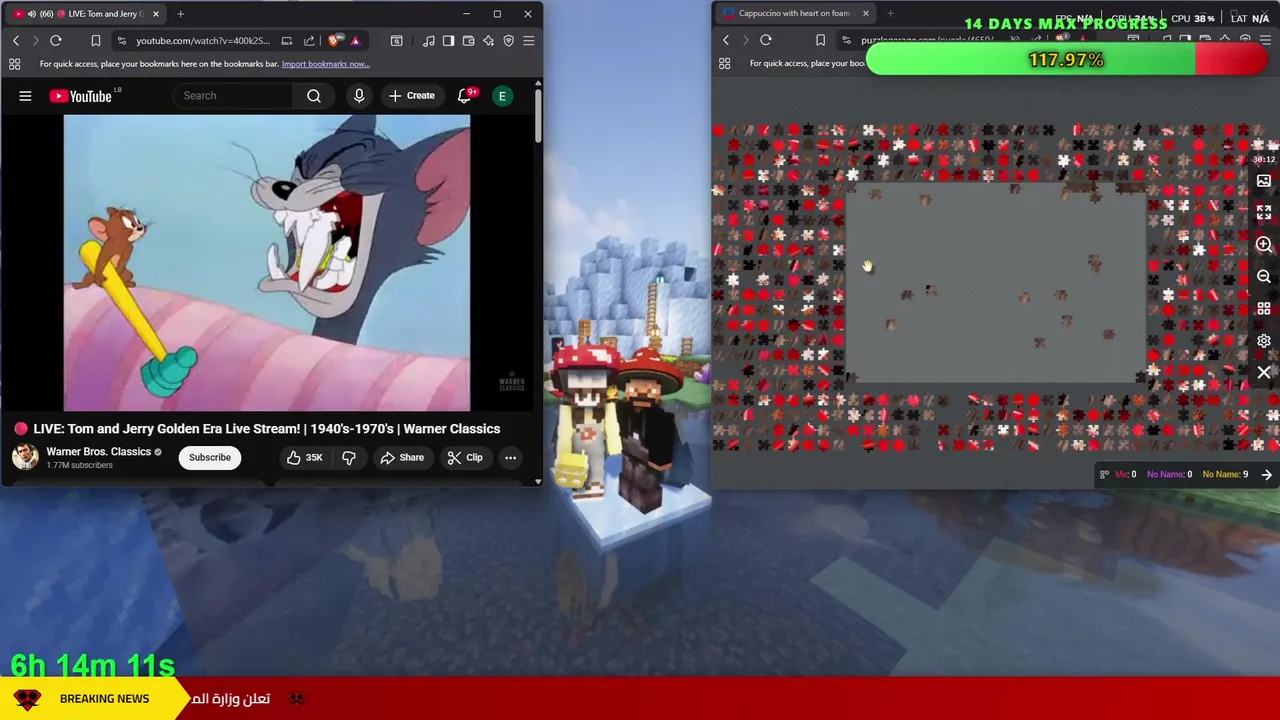Go back in the YouTube browser window
Screen dimensions: 1280x720
[16, 41]
